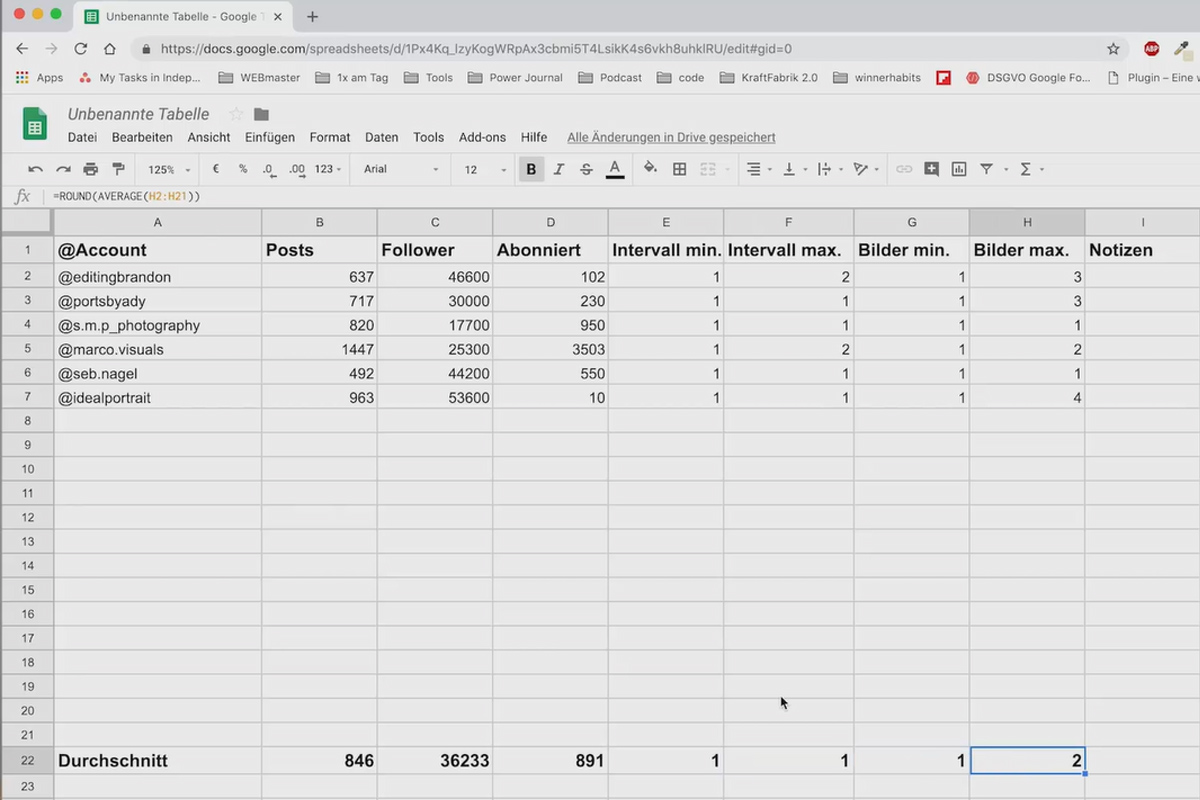Open the Datei menu
The width and height of the screenshot is (1200, 800).
click(82, 137)
